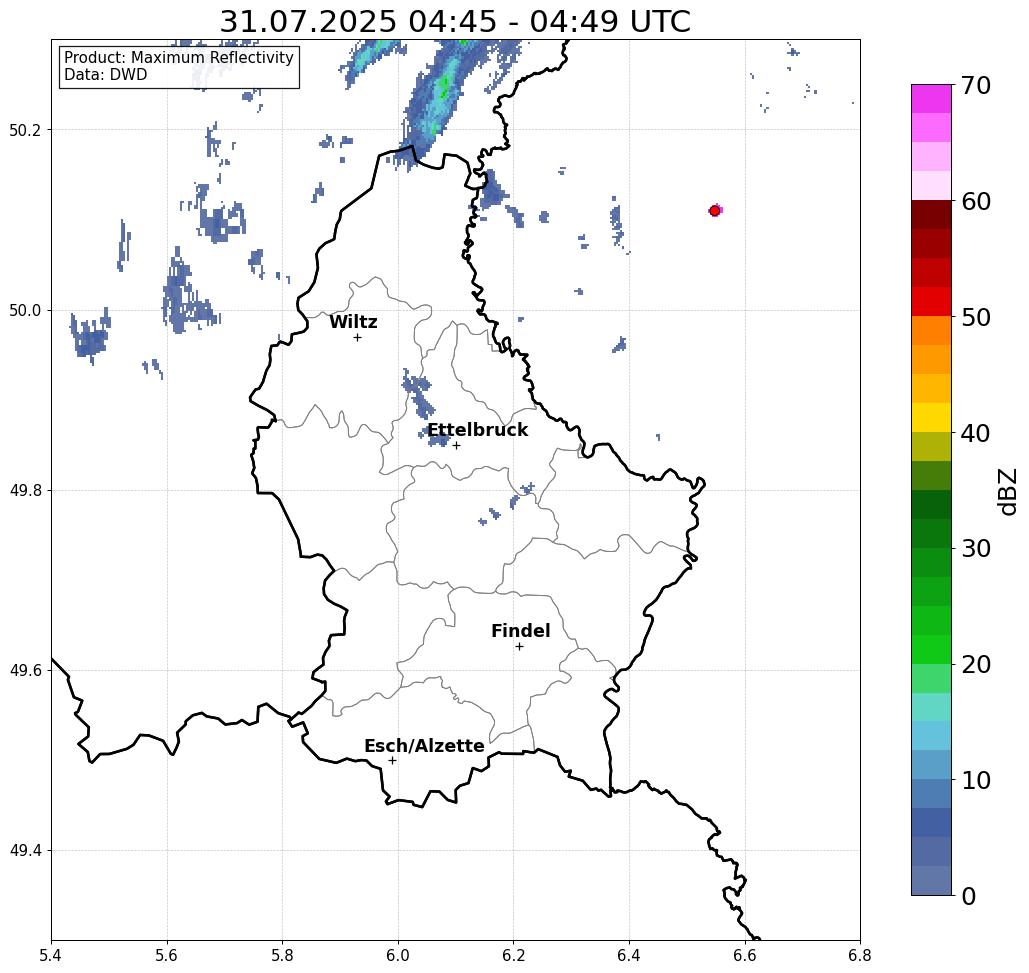Click the light cyan swatch between 10 and 20
Image resolution: width=1029 pixels, height=973 pixels.
(931, 735)
